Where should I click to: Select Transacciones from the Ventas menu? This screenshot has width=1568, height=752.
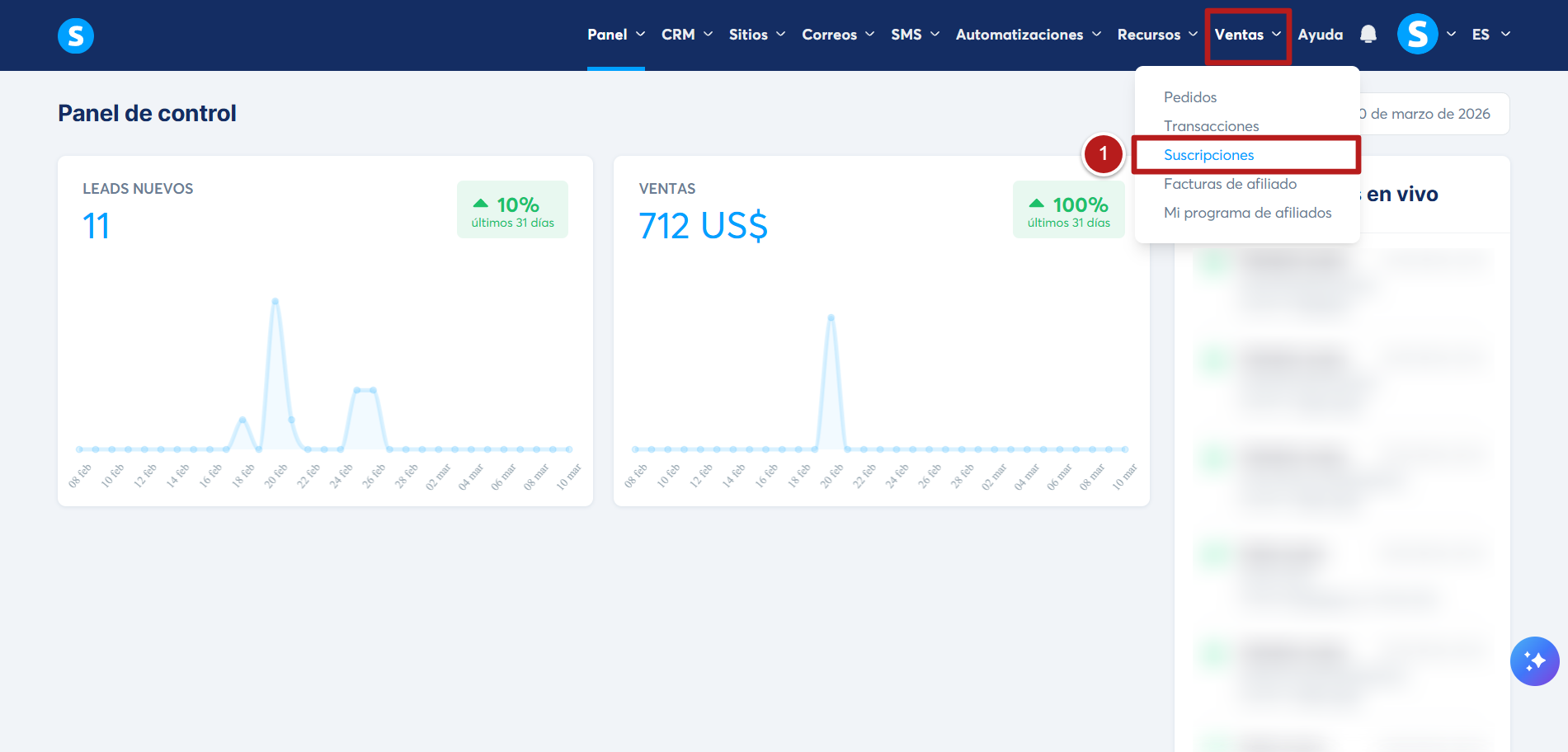[1212, 126]
